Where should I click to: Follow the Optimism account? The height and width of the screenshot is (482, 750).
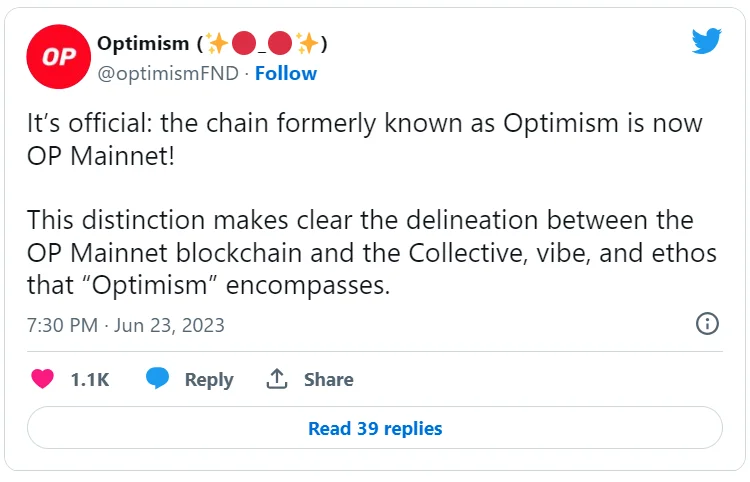(286, 73)
